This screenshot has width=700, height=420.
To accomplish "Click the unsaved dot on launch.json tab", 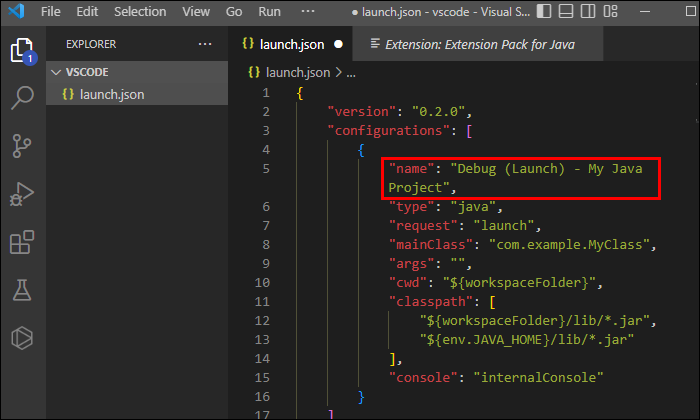I will point(338,45).
